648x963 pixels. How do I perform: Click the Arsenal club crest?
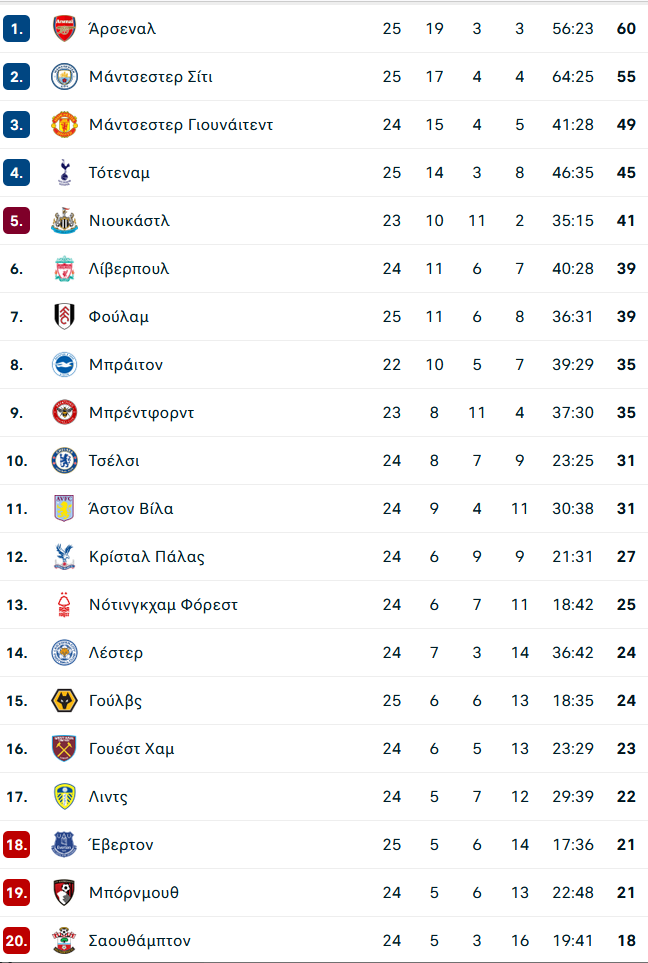[64, 29]
